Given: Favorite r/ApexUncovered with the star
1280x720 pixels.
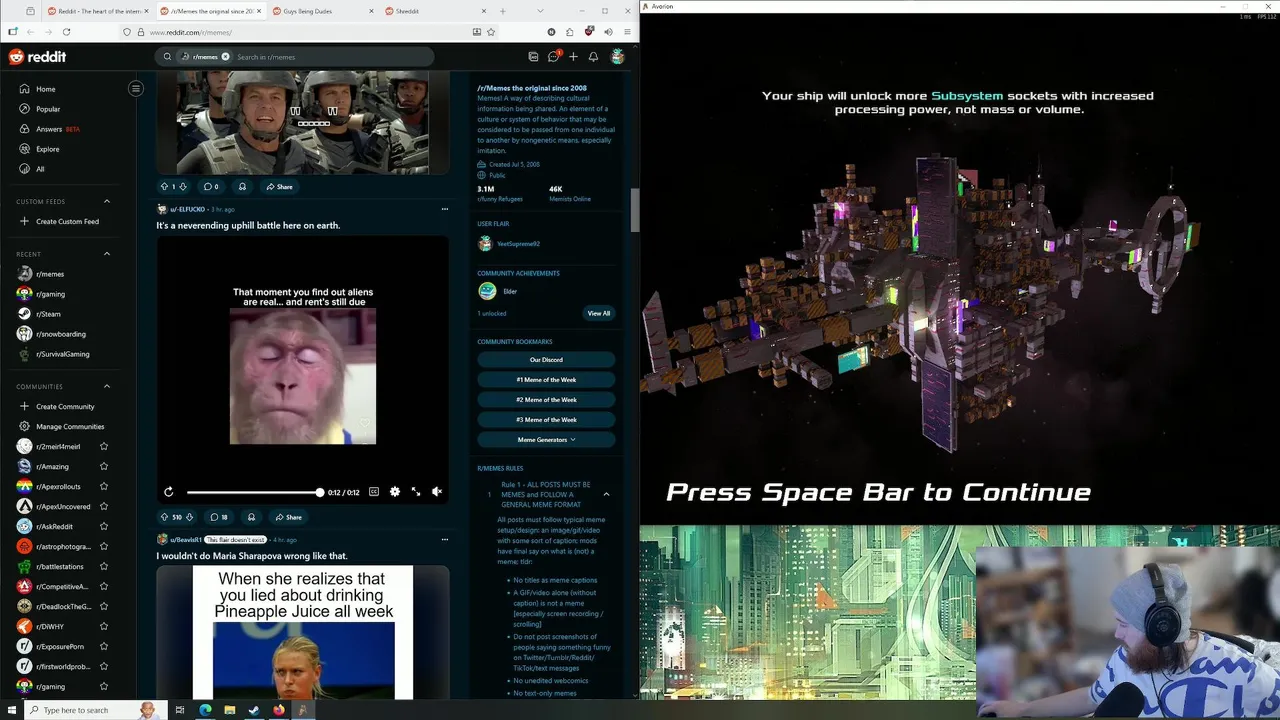Looking at the screenshot, I should point(104,506).
